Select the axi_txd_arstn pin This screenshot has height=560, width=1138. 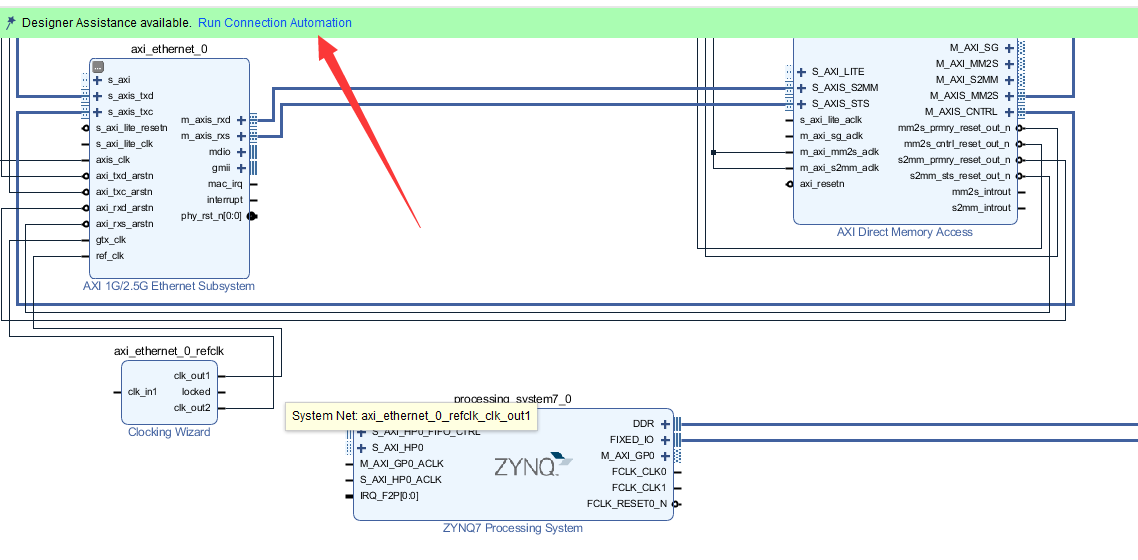click(x=124, y=176)
